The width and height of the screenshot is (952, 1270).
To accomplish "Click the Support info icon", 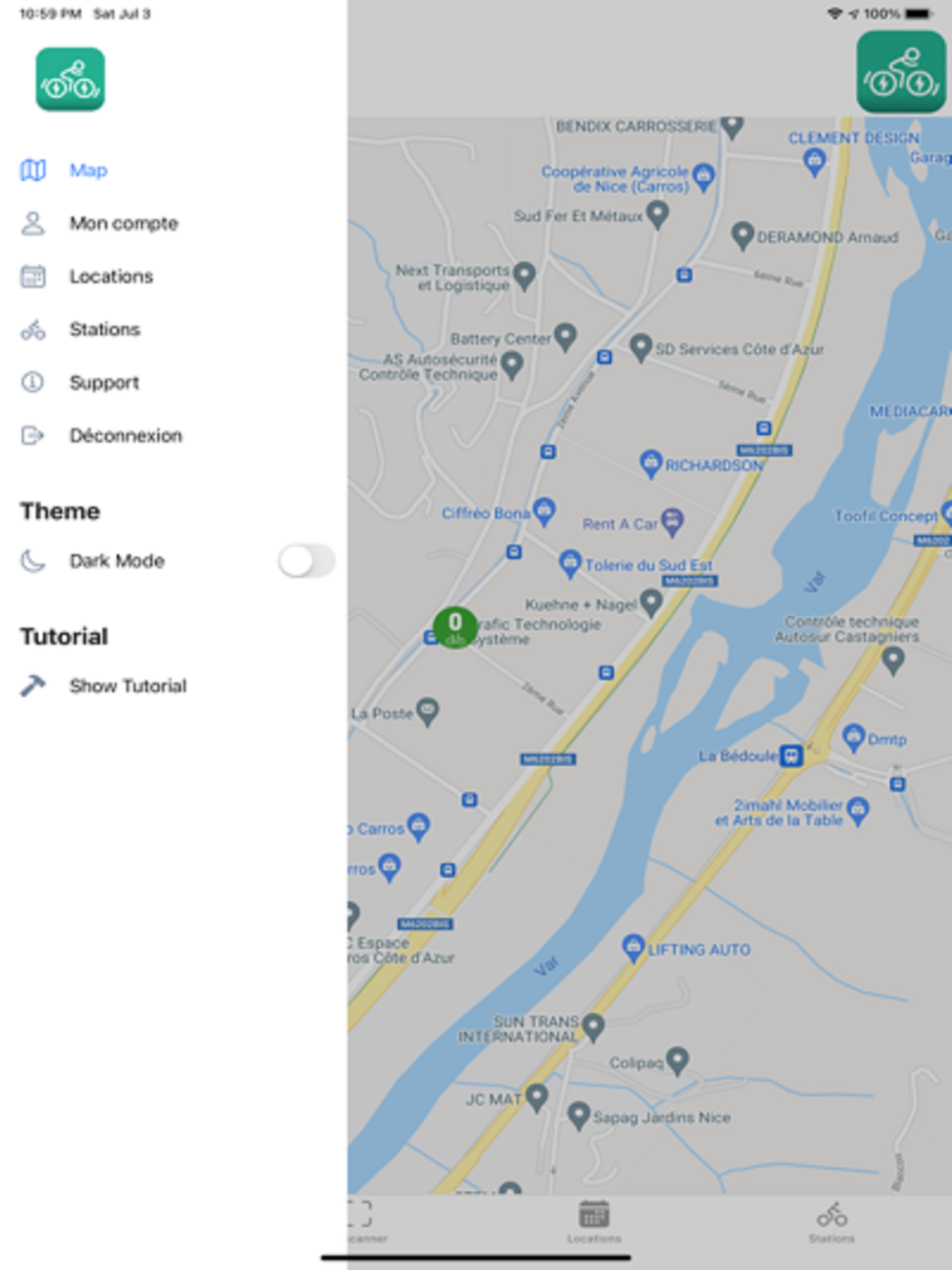I will tap(33, 382).
